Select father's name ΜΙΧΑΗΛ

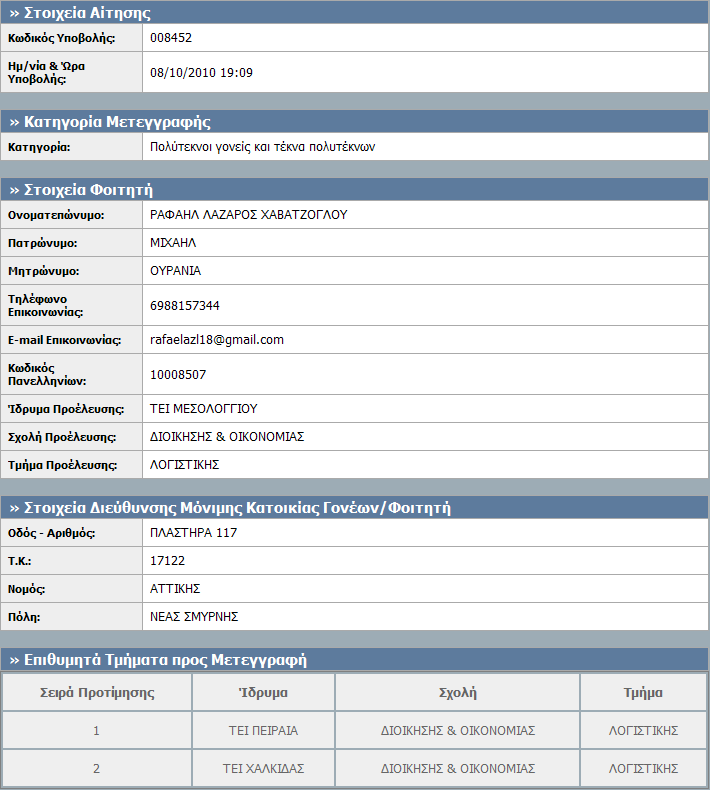[173, 243]
